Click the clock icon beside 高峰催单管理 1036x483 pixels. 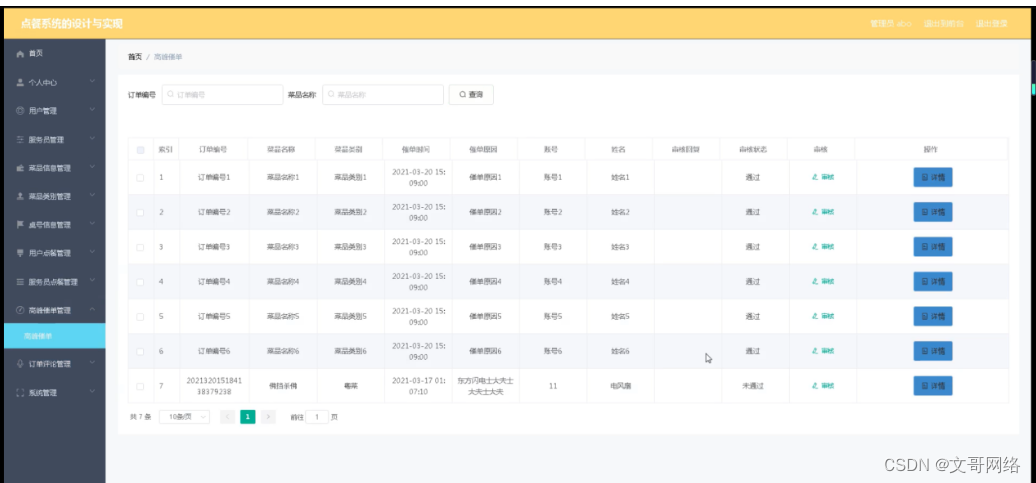coord(20,310)
